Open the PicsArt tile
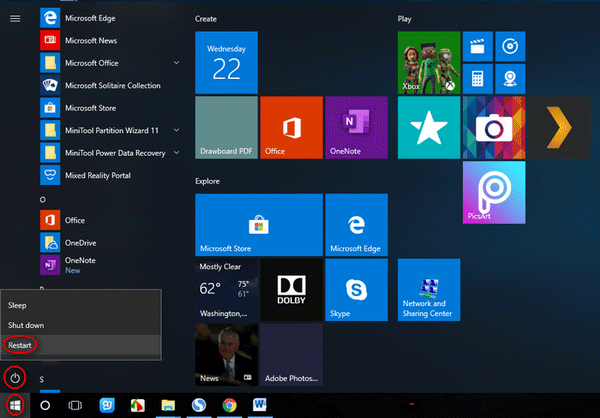This screenshot has height=418, width=600. pos(494,193)
